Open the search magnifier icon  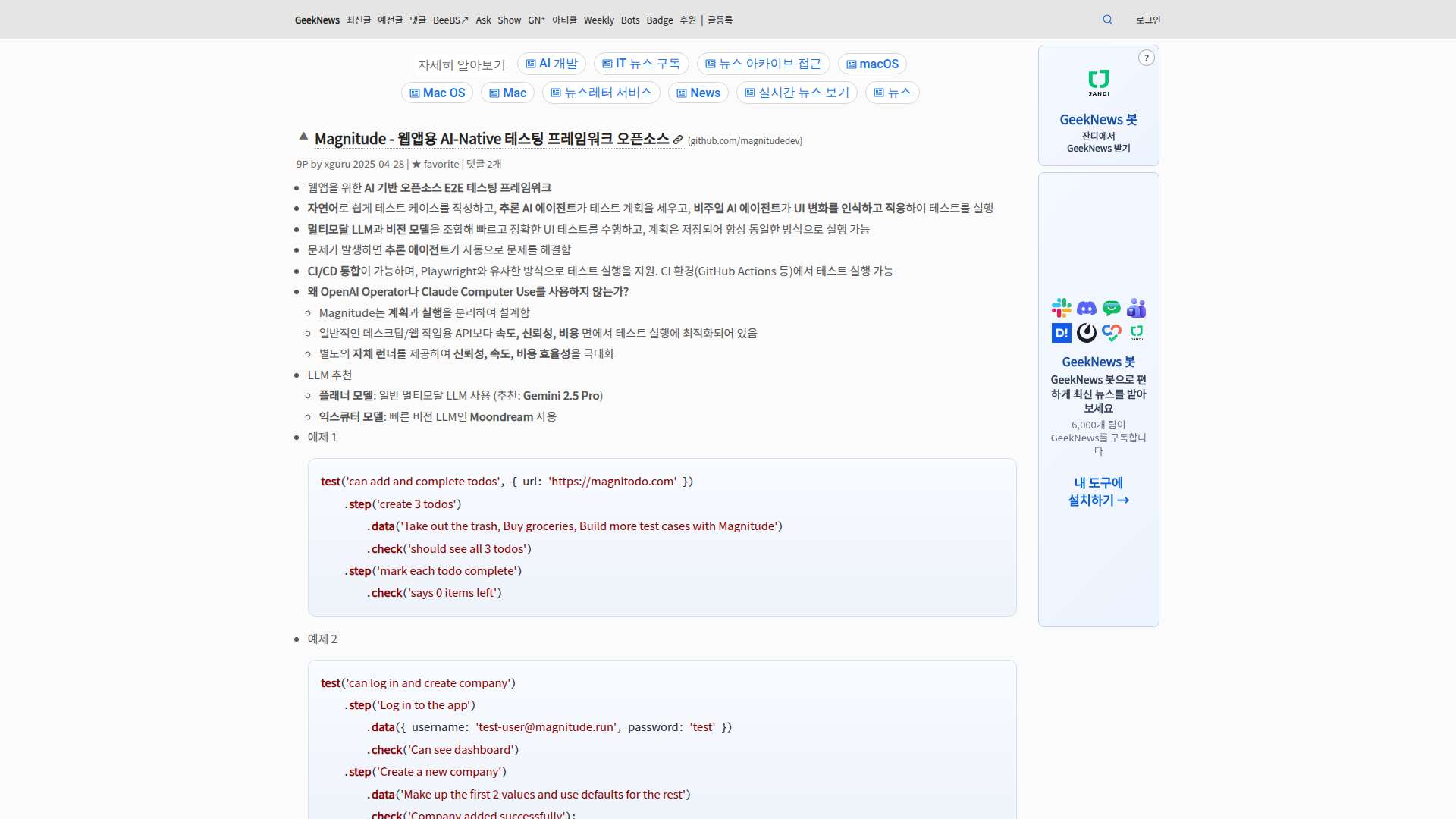pyautogui.click(x=1108, y=20)
